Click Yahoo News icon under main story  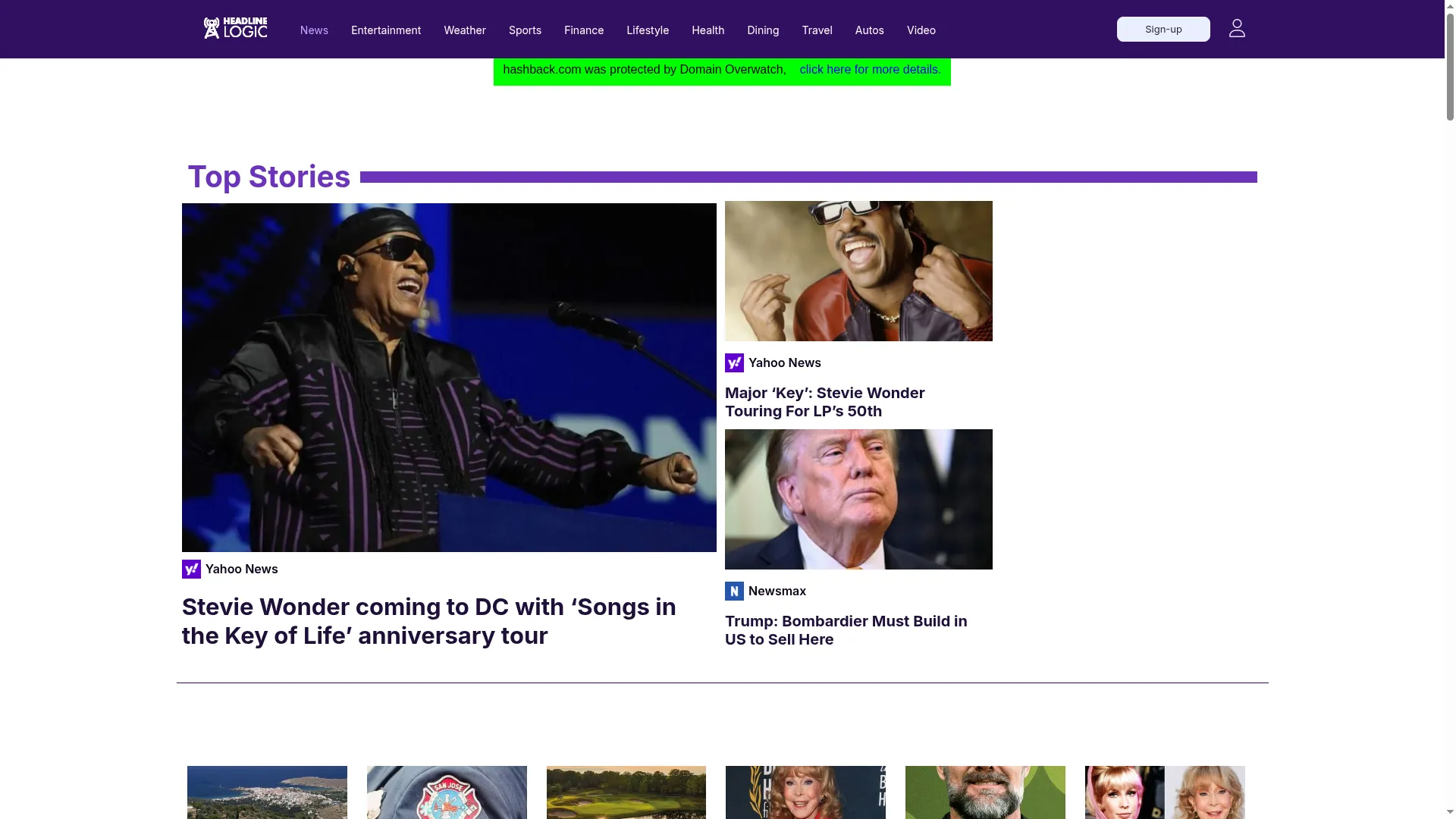click(191, 570)
